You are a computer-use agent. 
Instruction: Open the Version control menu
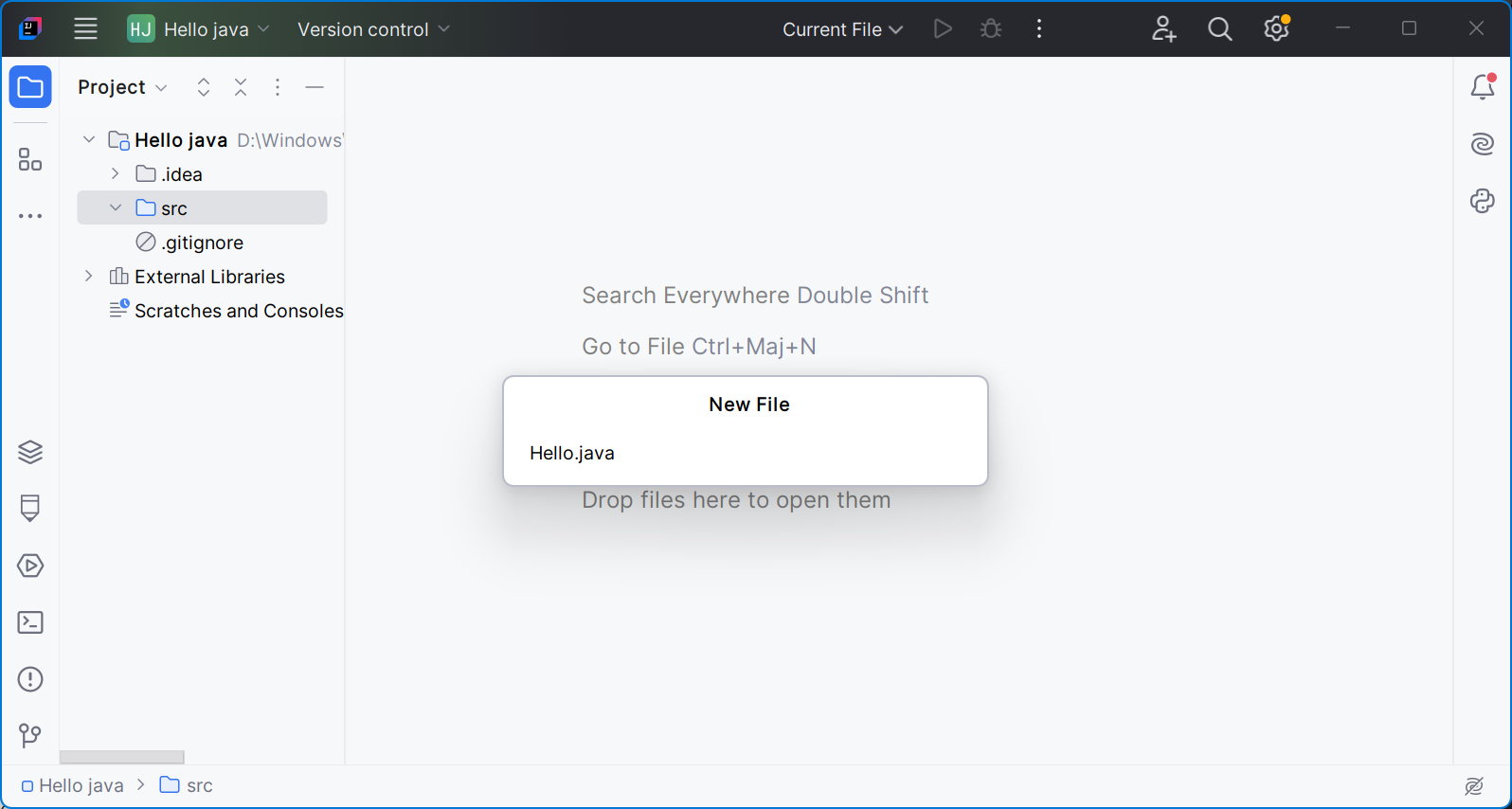(x=373, y=29)
